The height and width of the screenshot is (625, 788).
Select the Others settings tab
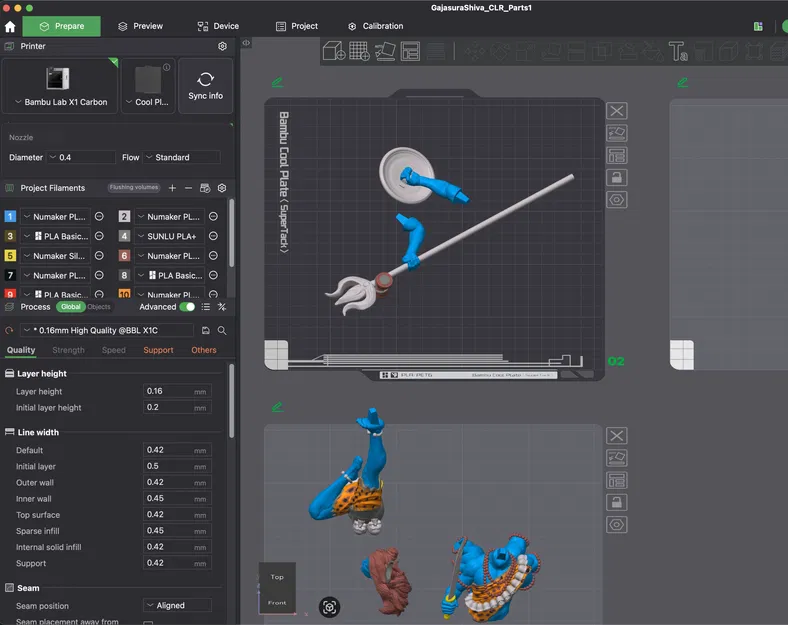point(204,350)
